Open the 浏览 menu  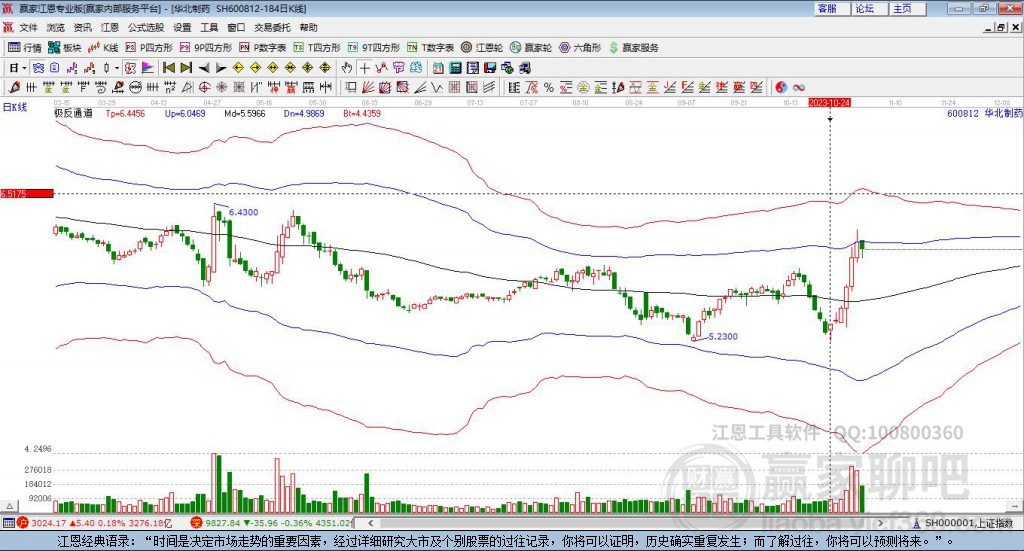coord(56,27)
